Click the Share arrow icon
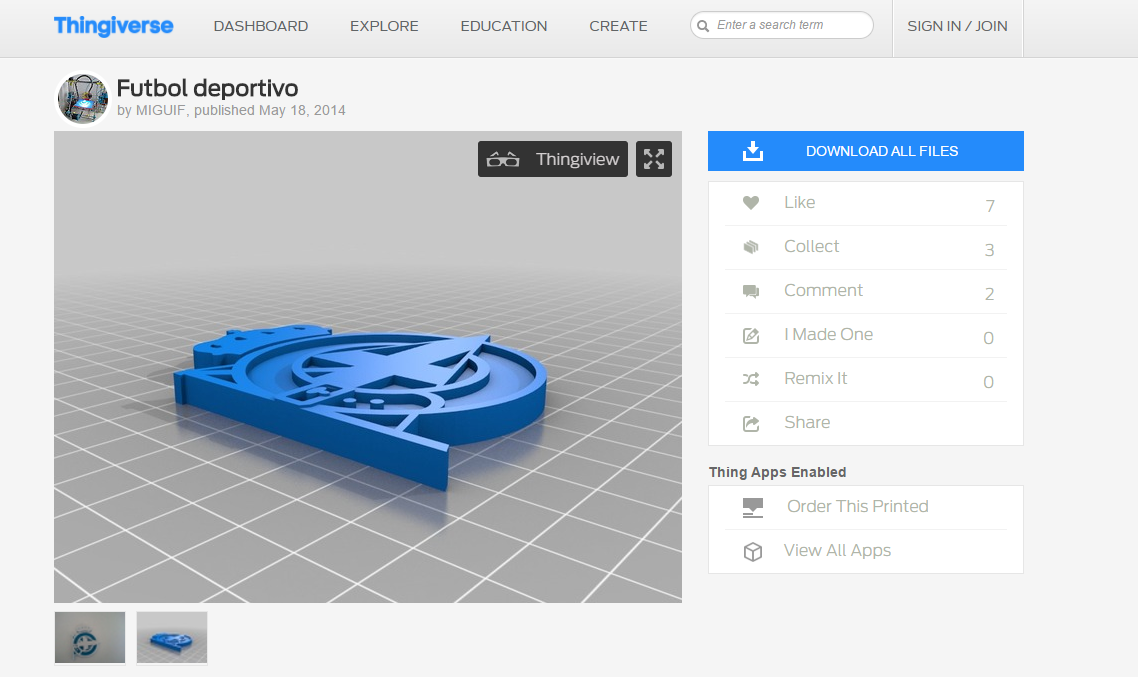 (750, 423)
